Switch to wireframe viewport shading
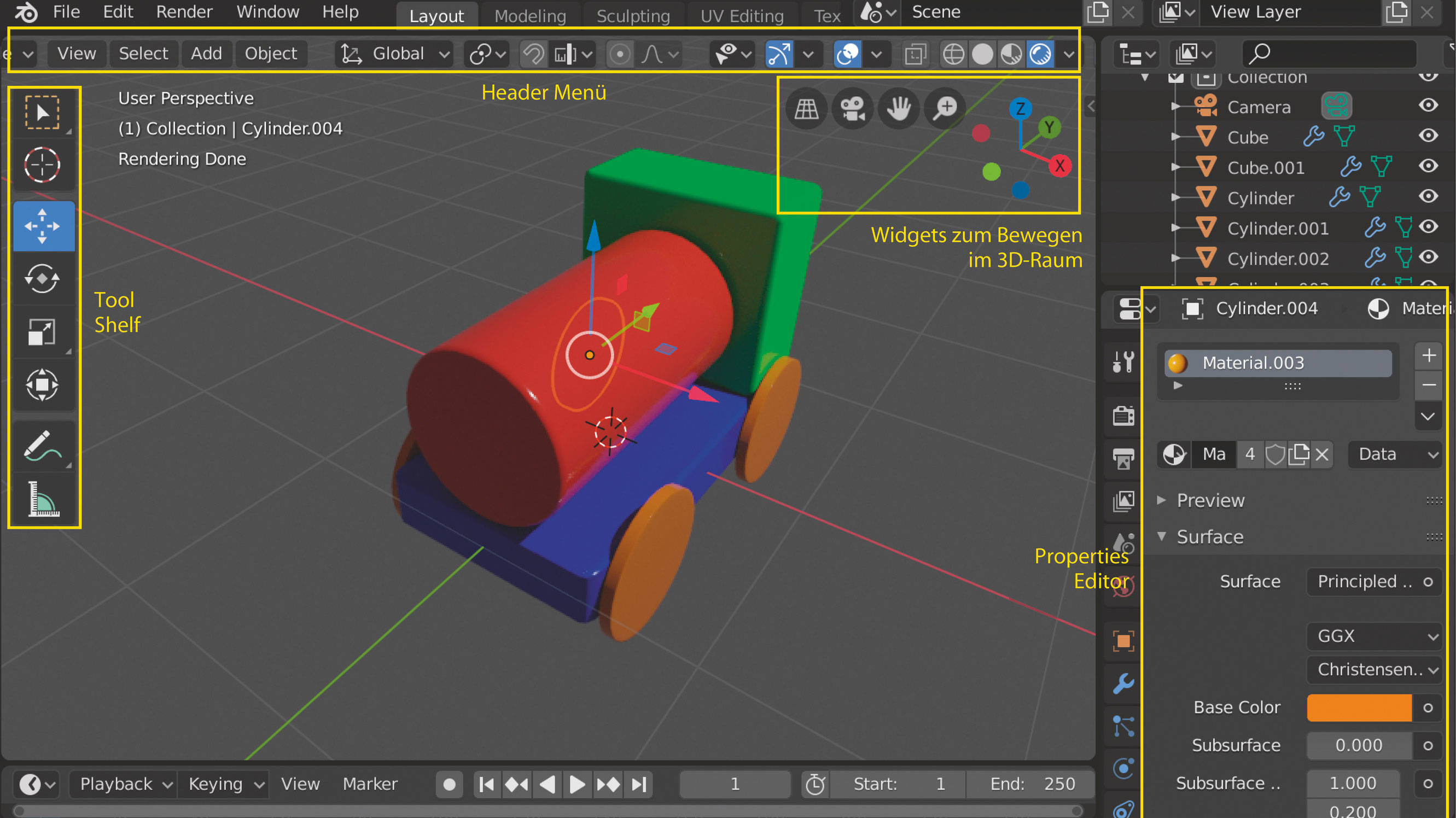 click(953, 55)
